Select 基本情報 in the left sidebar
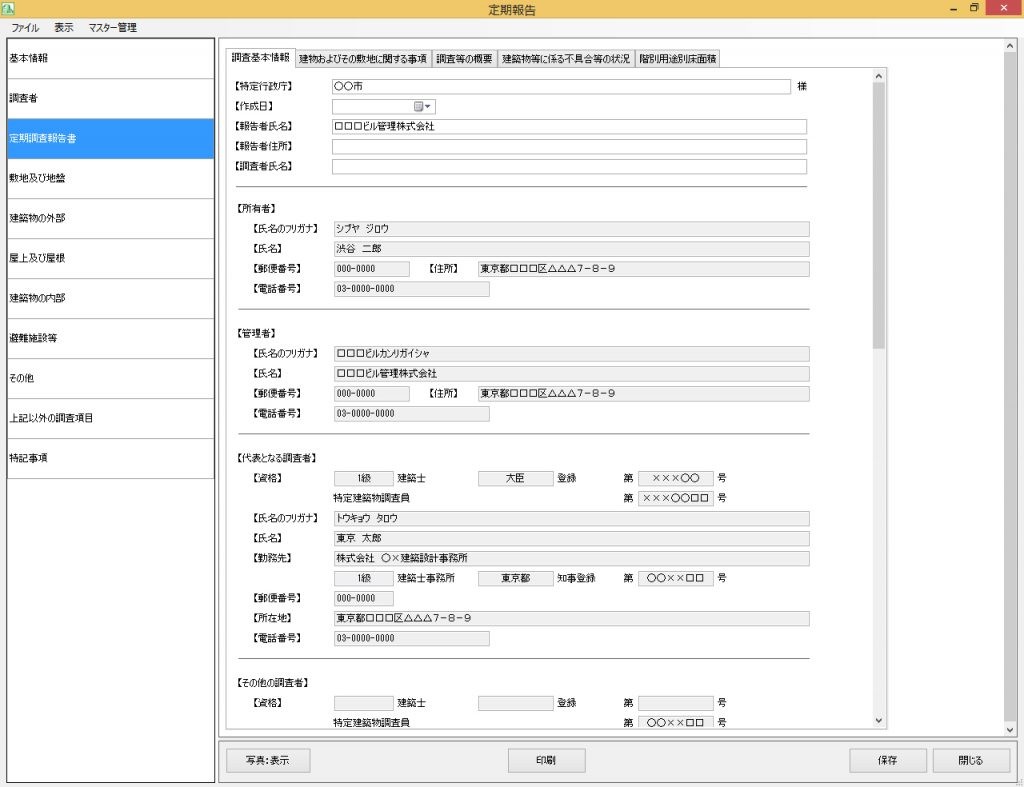The width and height of the screenshot is (1024, 787). coord(110,59)
